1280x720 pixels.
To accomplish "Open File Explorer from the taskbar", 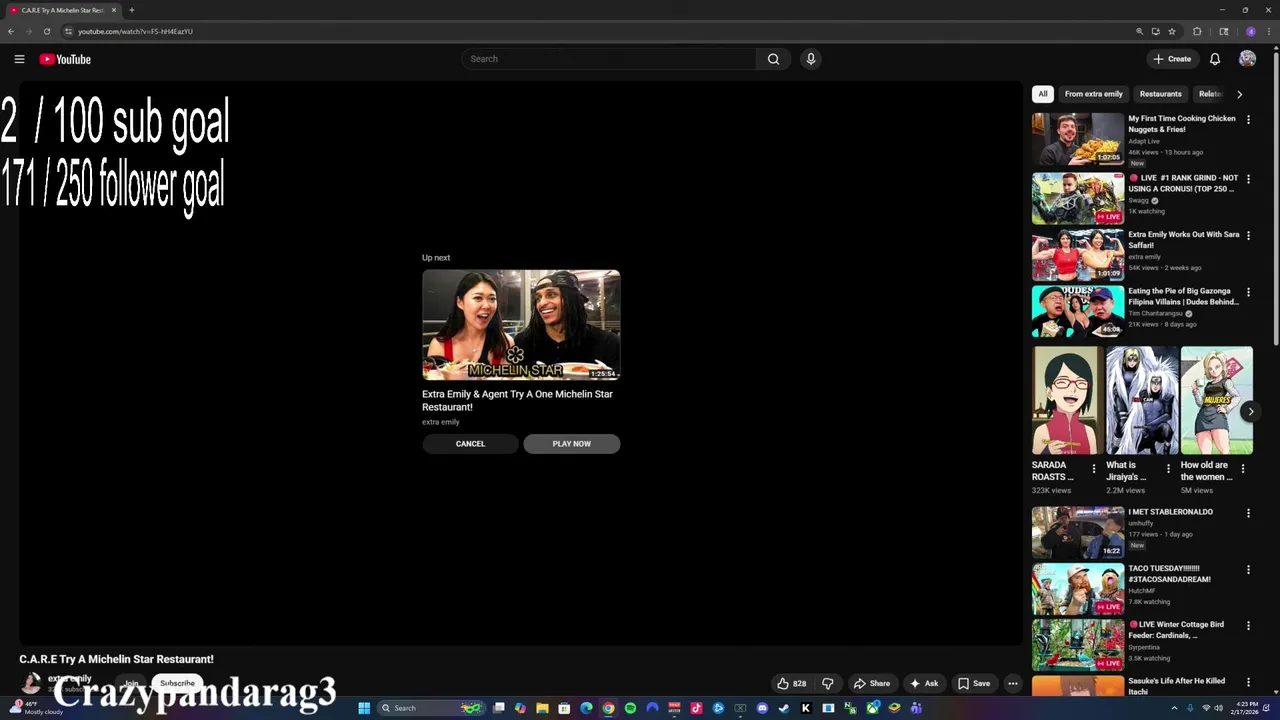I will pyautogui.click(x=542, y=708).
